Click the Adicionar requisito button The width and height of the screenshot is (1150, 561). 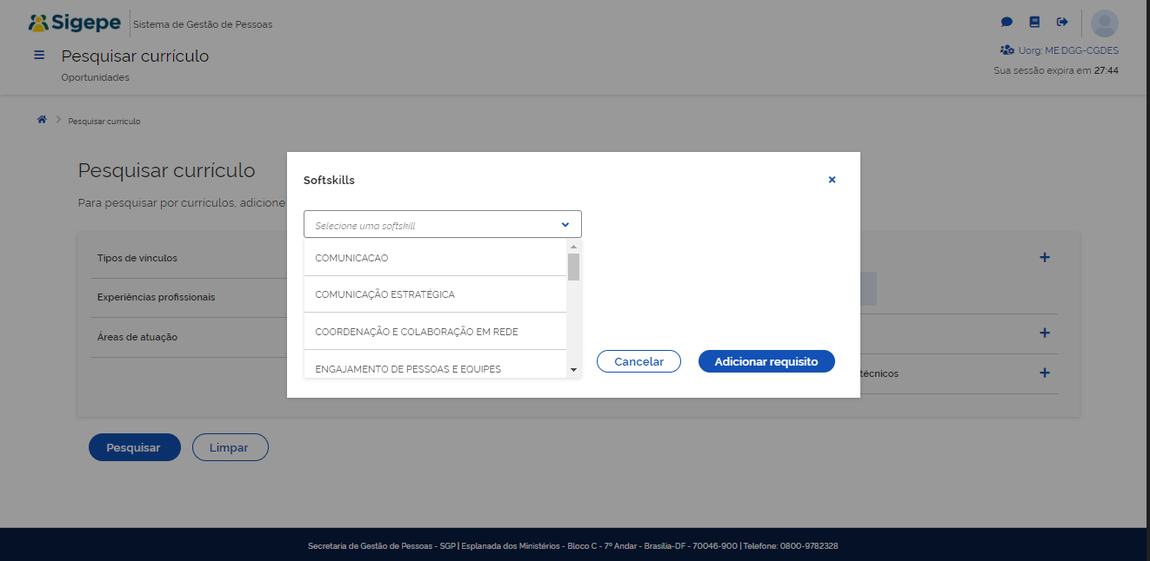(766, 361)
